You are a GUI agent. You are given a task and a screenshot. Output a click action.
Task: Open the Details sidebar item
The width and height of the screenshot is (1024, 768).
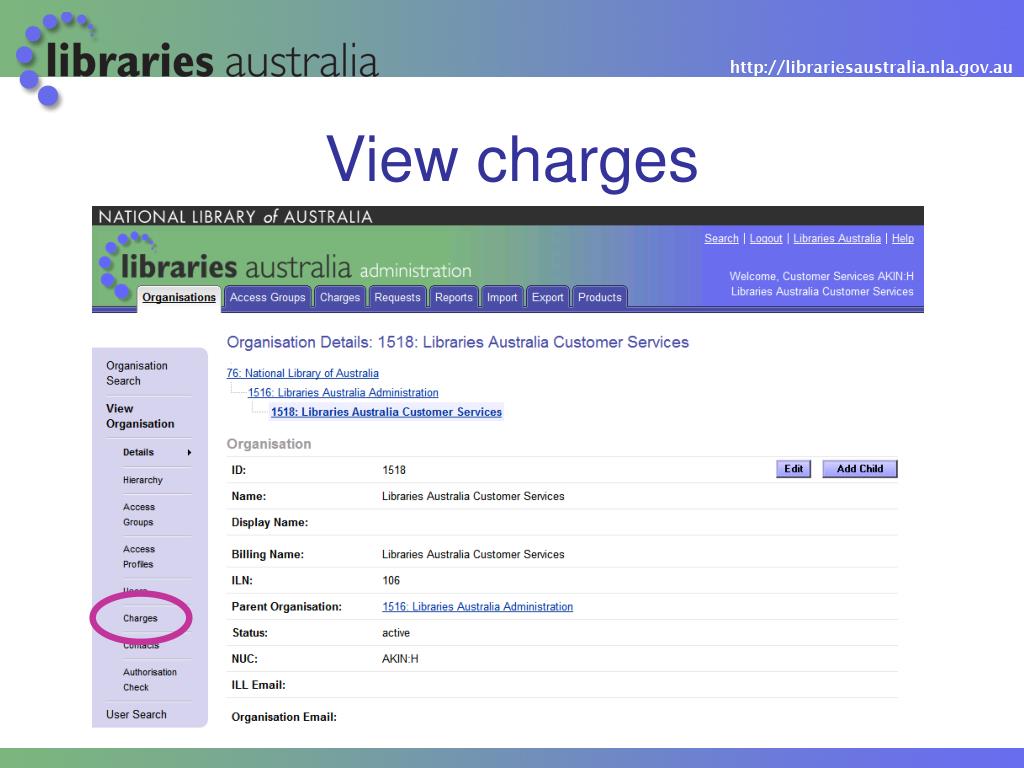[138, 452]
